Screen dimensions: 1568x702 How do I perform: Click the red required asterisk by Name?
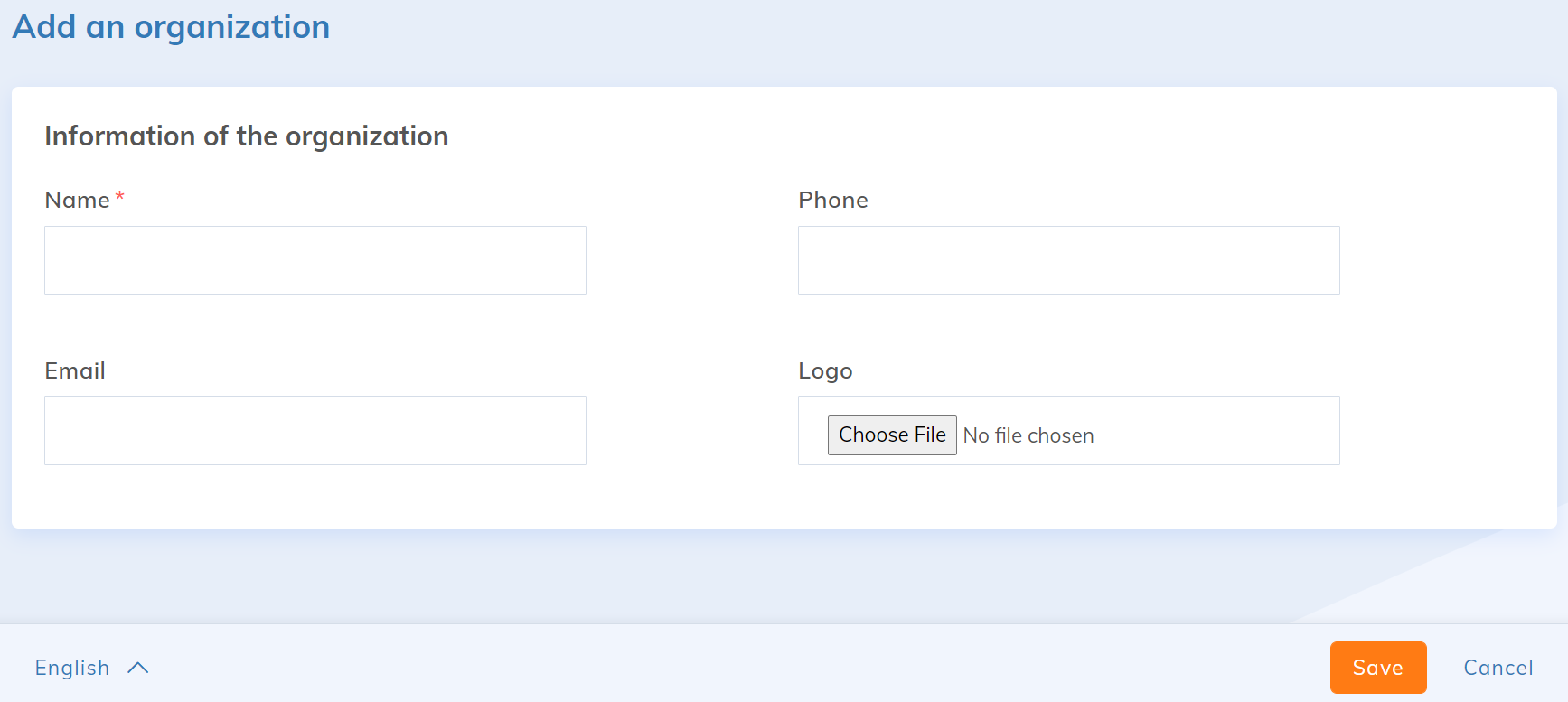[119, 197]
